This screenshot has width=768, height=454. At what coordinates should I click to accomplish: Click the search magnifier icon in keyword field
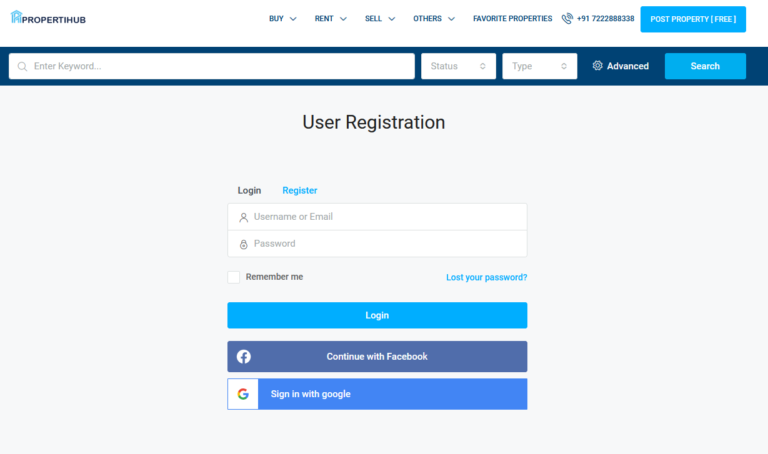(x=22, y=66)
